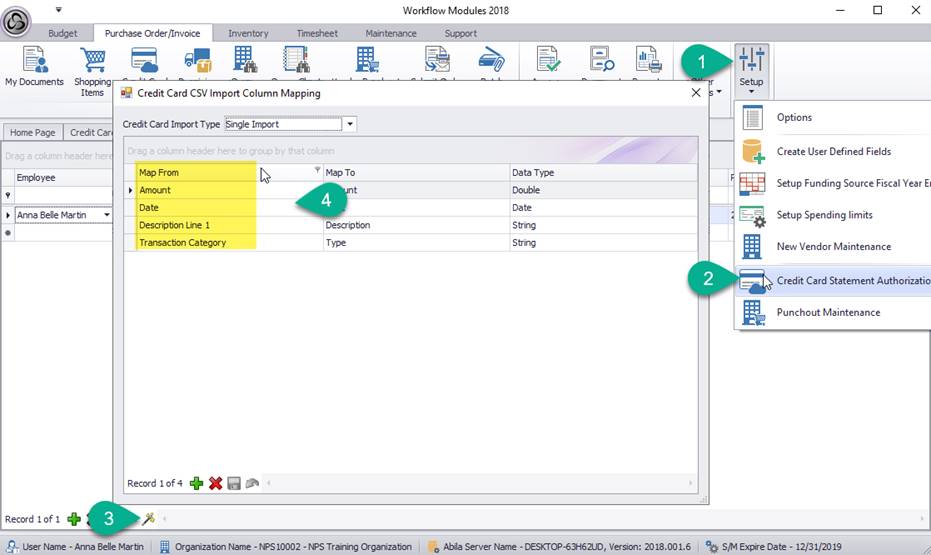Add a new mapping record with green plus
Viewport: 931px width, 555px height.
196,483
